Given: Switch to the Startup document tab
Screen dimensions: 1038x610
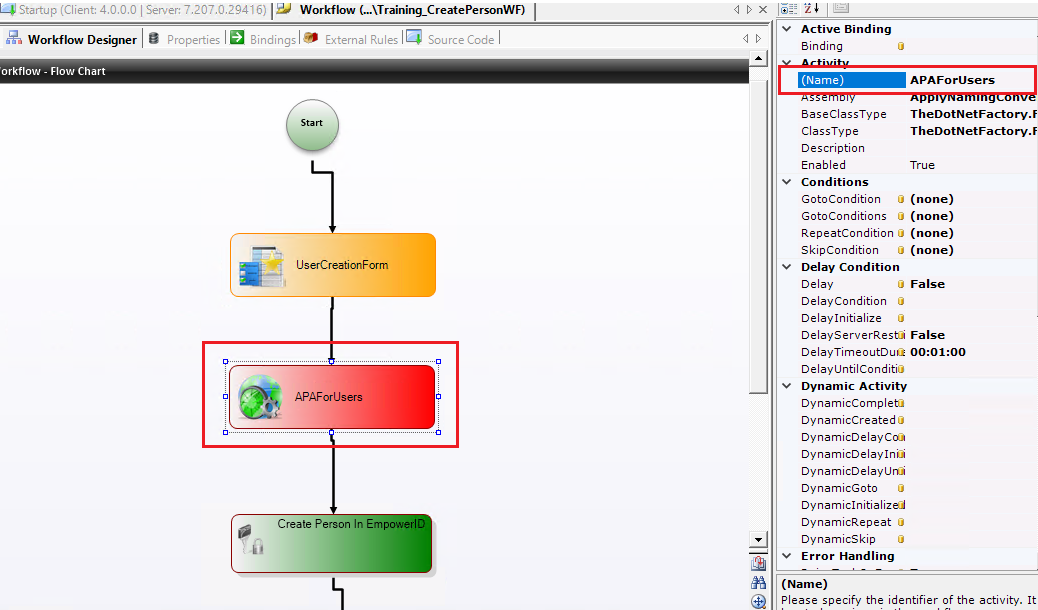Looking at the screenshot, I should click(x=136, y=10).
